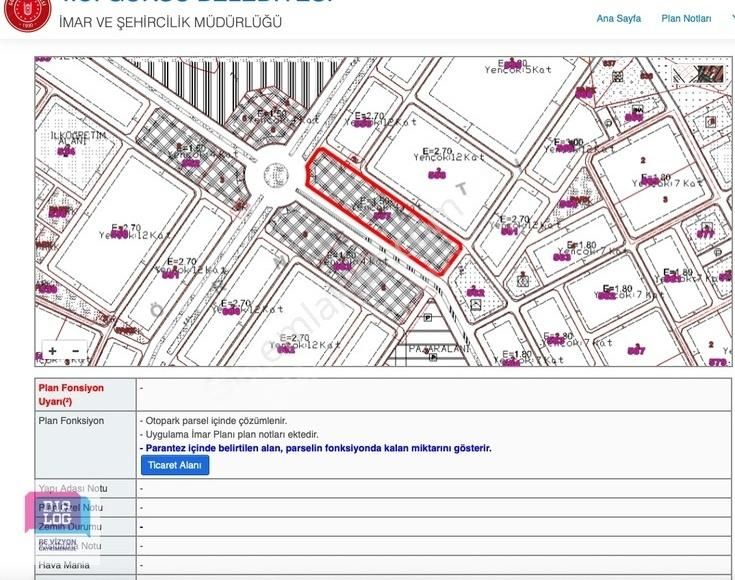The width and height of the screenshot is (735, 580).
Task: Click the roundabout circle on the map
Action: 276,175
